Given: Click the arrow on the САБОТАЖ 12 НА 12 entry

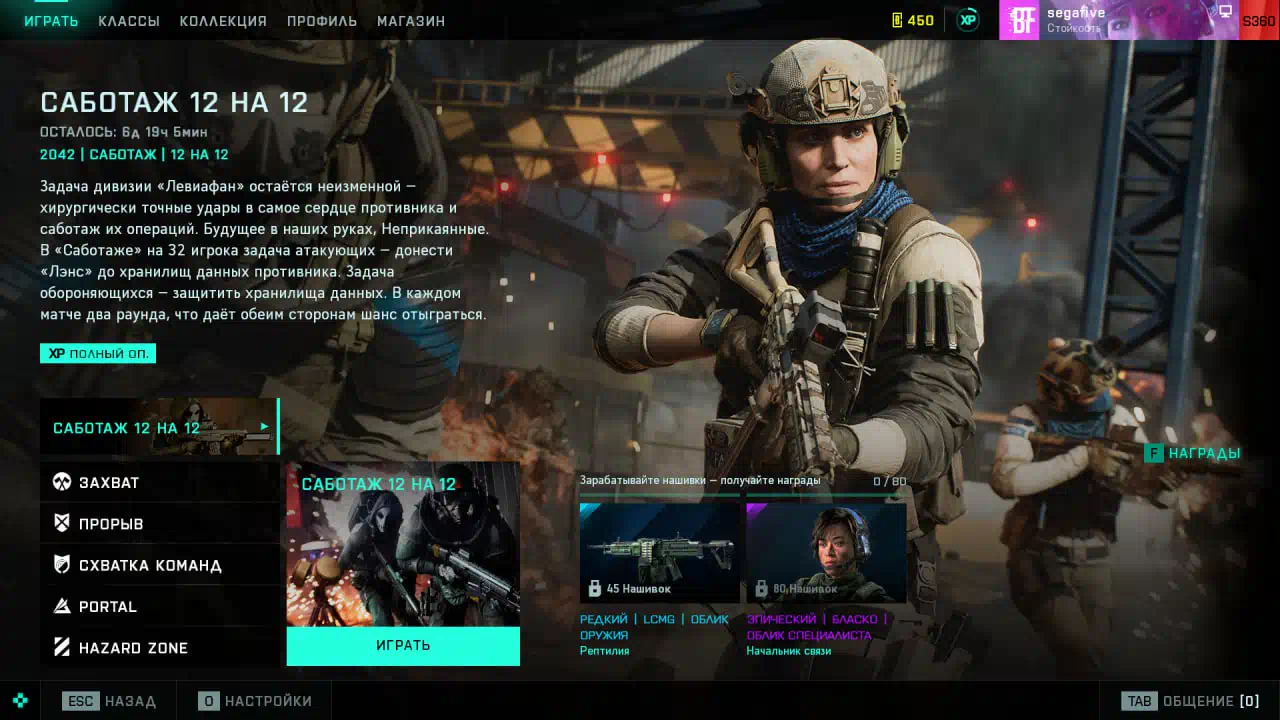Looking at the screenshot, I should pos(264,427).
